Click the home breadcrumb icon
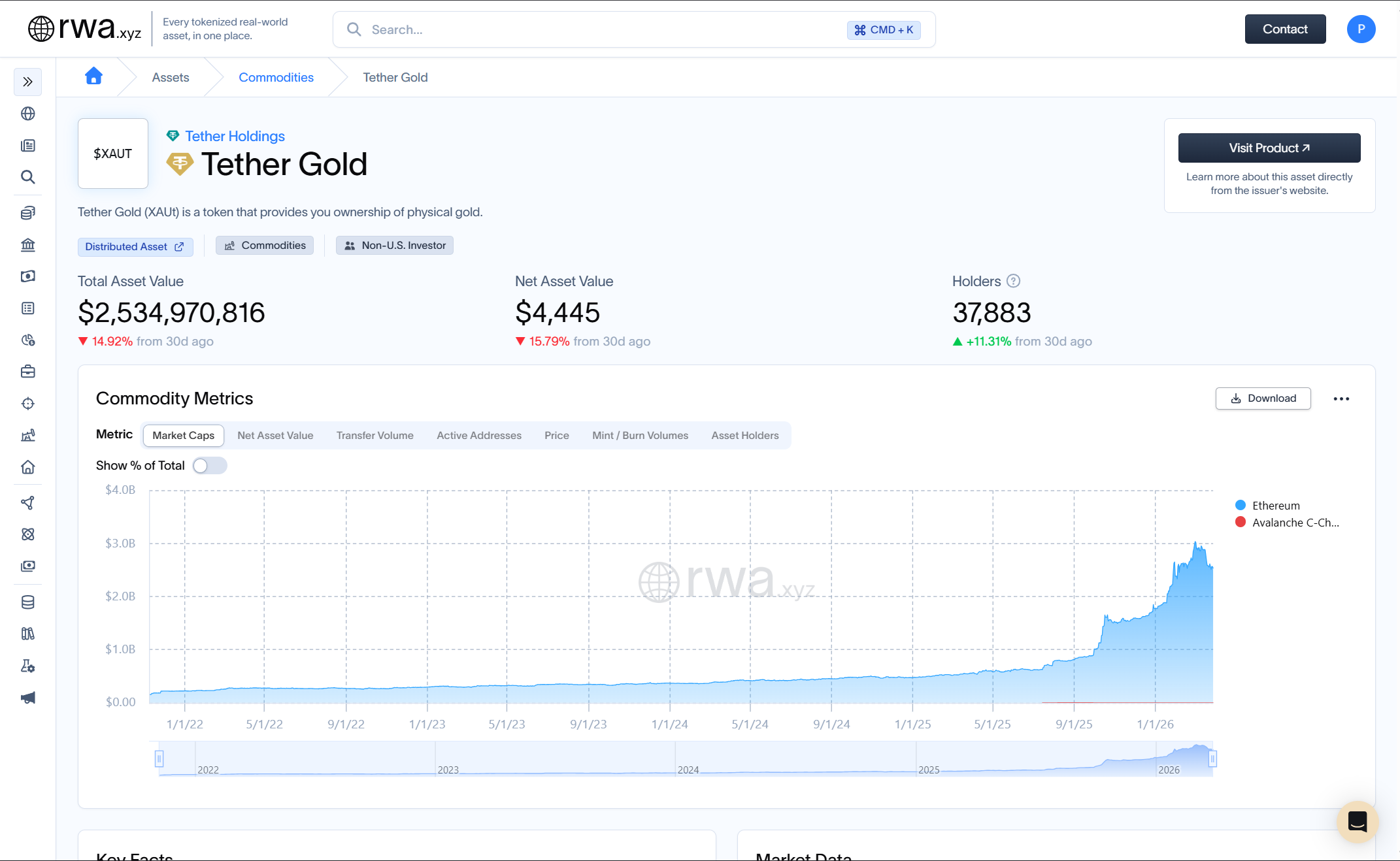The image size is (1400, 861). (x=93, y=76)
